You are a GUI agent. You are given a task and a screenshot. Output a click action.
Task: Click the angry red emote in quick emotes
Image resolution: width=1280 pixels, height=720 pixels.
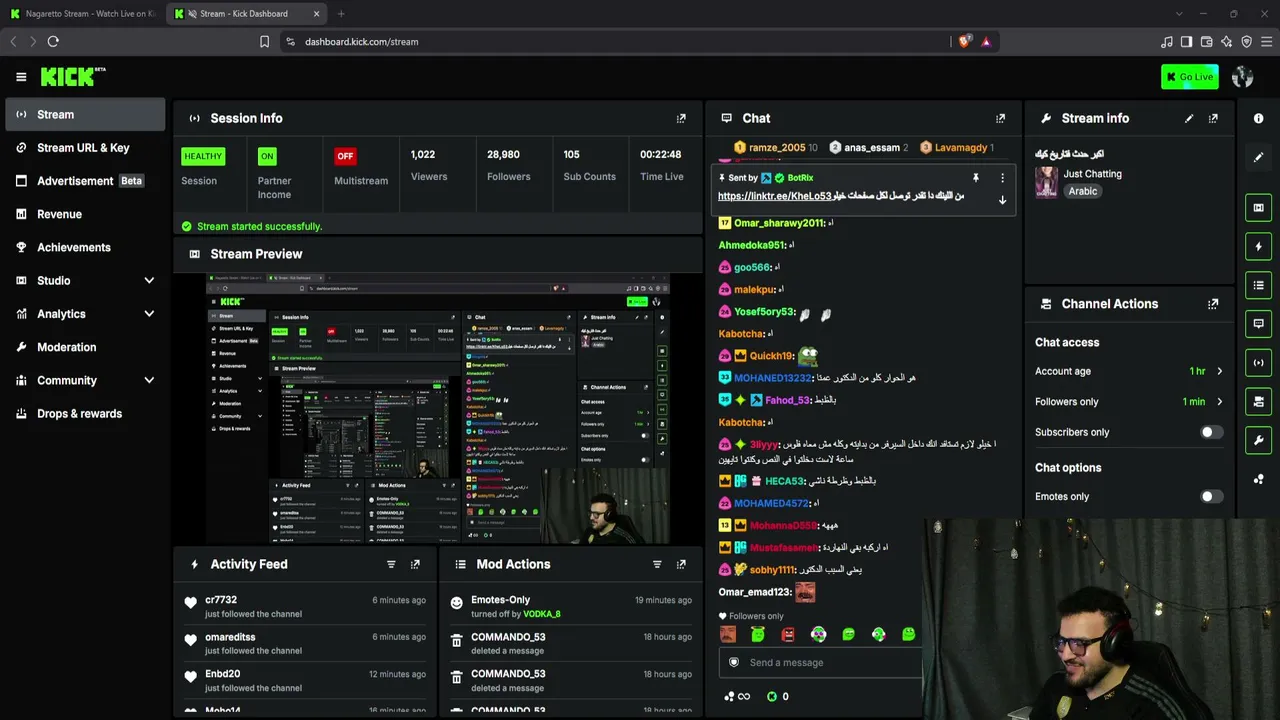(x=788, y=634)
